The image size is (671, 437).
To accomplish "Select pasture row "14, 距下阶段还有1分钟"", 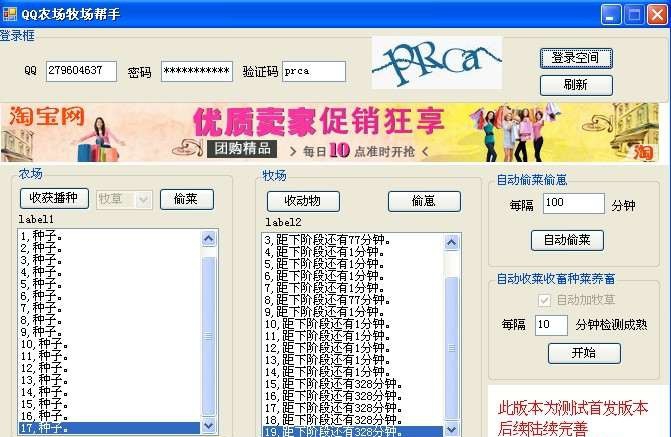I will coord(353,372).
